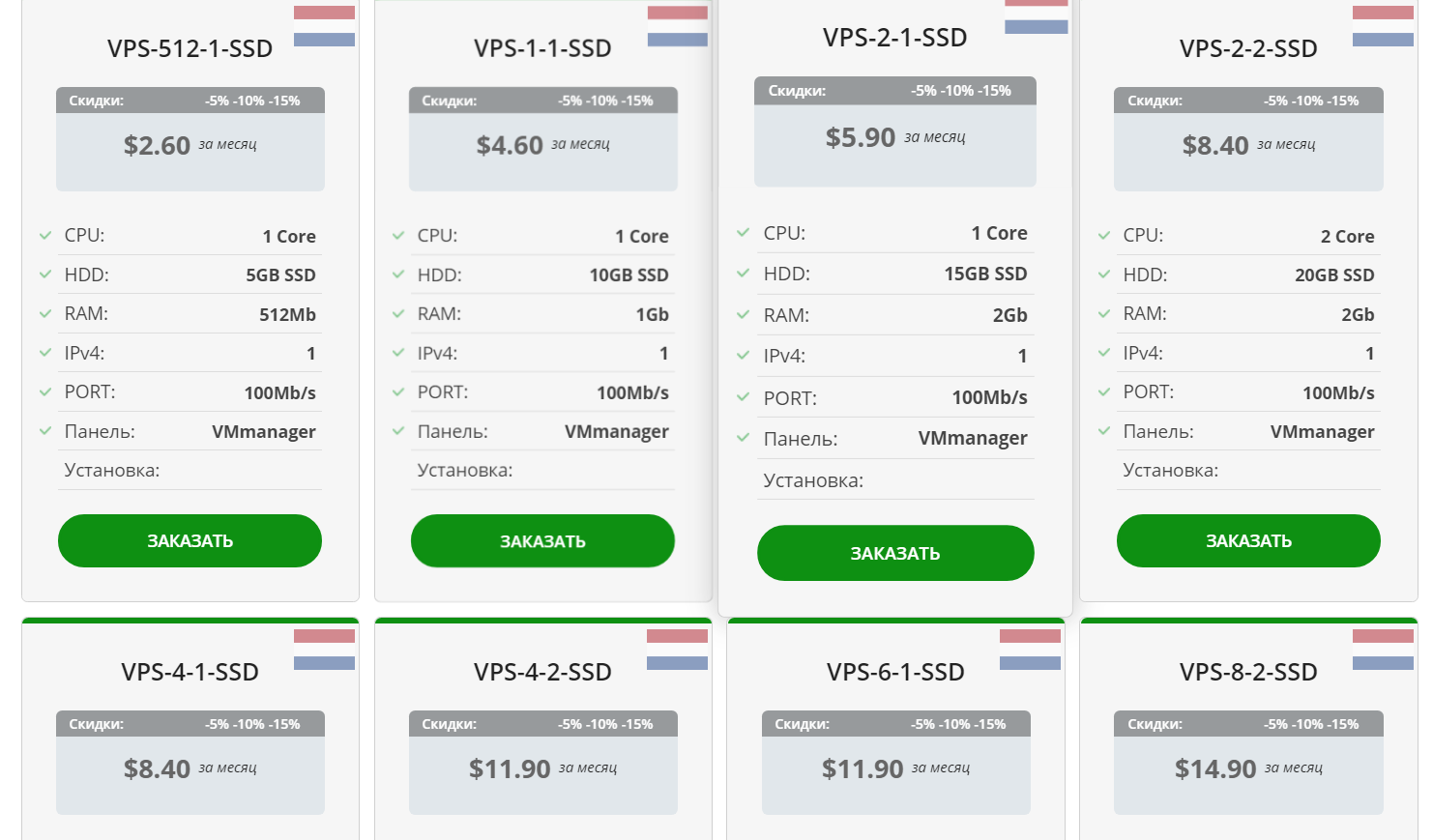Order the VPS-2-1-SSD plan
1433x840 pixels.
895,553
